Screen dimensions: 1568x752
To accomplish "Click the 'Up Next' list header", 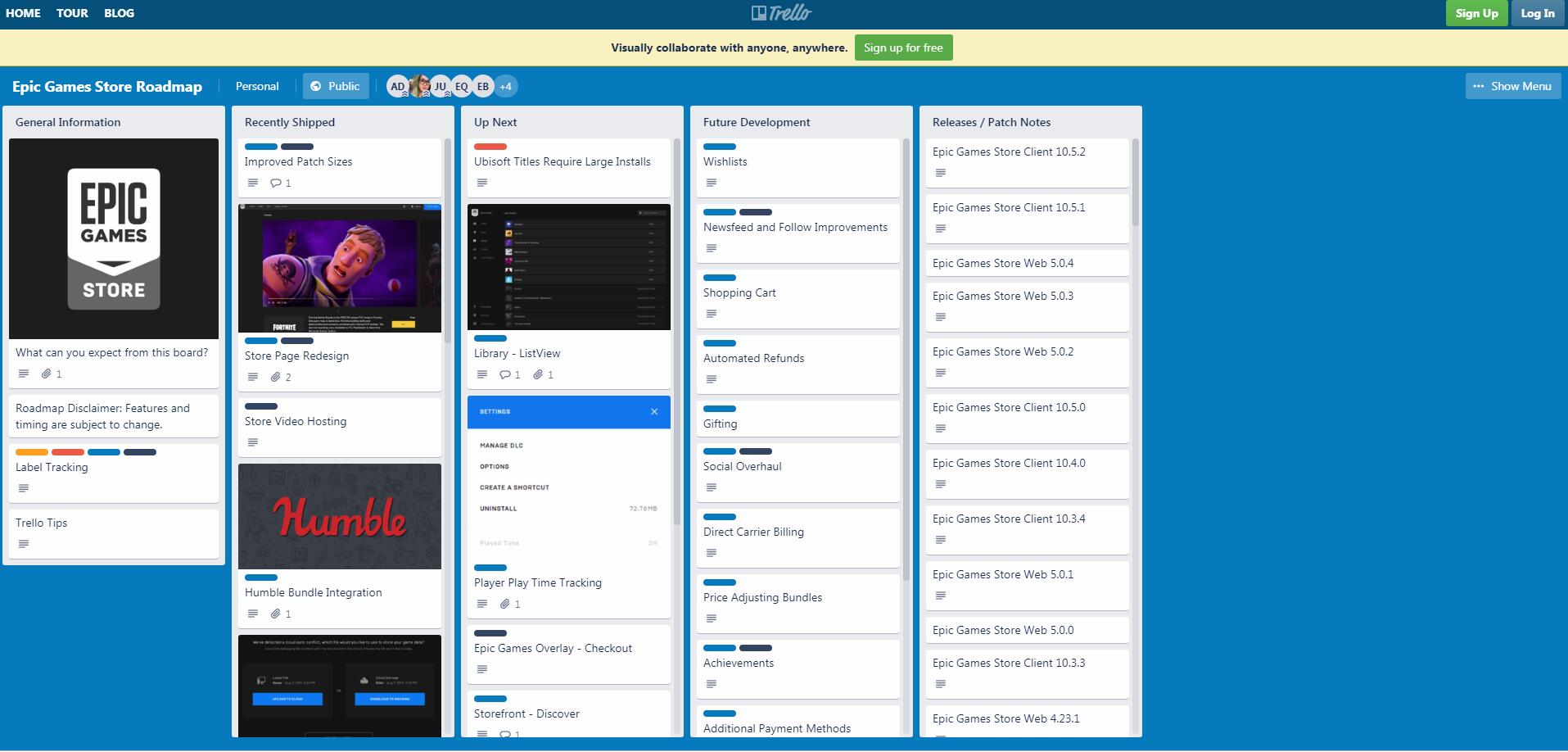I will [495, 122].
